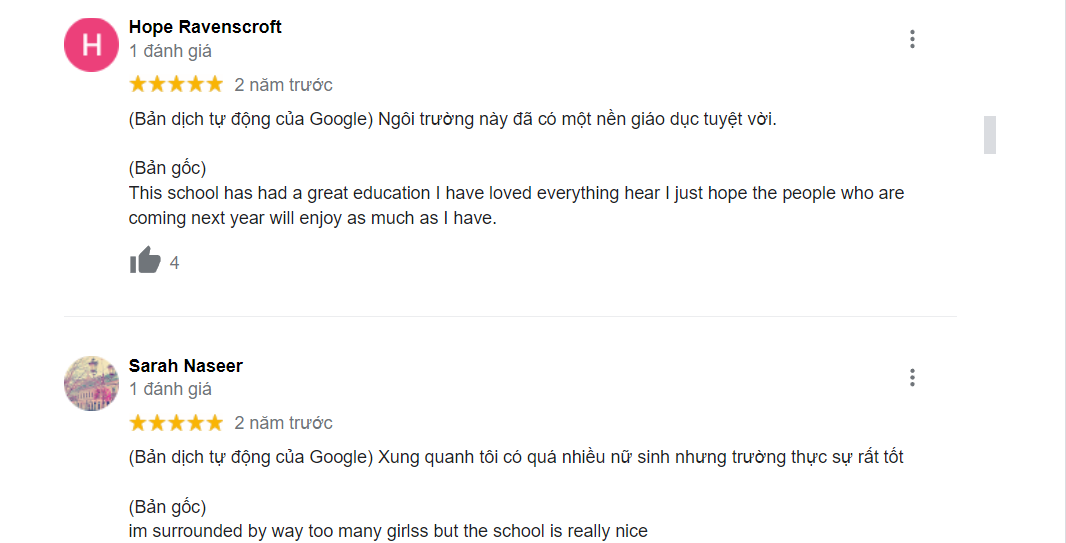The image size is (1066, 543).
Task: Click the five-star rating on Hope's review
Action: pyautogui.click(x=176, y=84)
